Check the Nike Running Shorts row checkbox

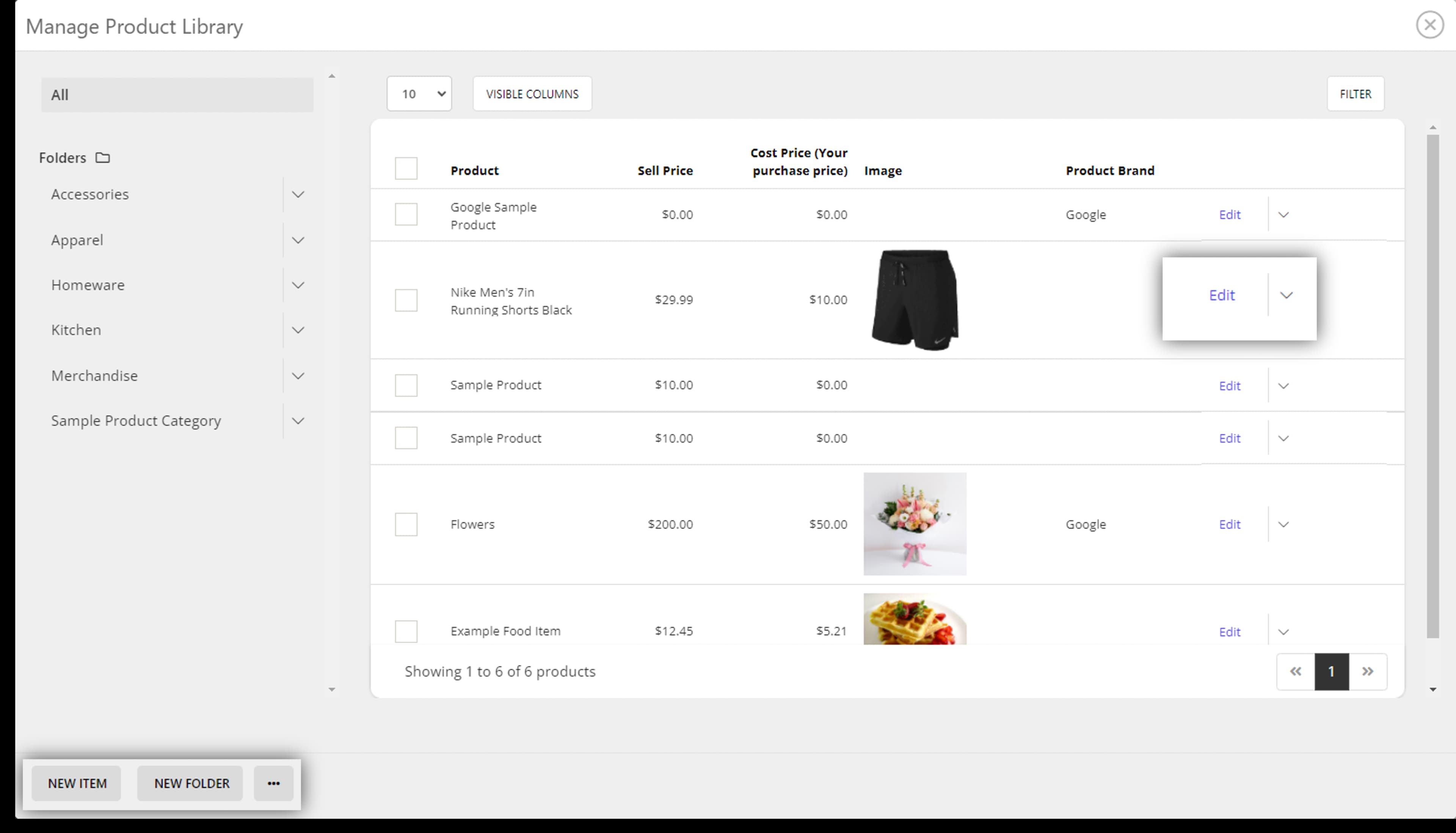[406, 300]
